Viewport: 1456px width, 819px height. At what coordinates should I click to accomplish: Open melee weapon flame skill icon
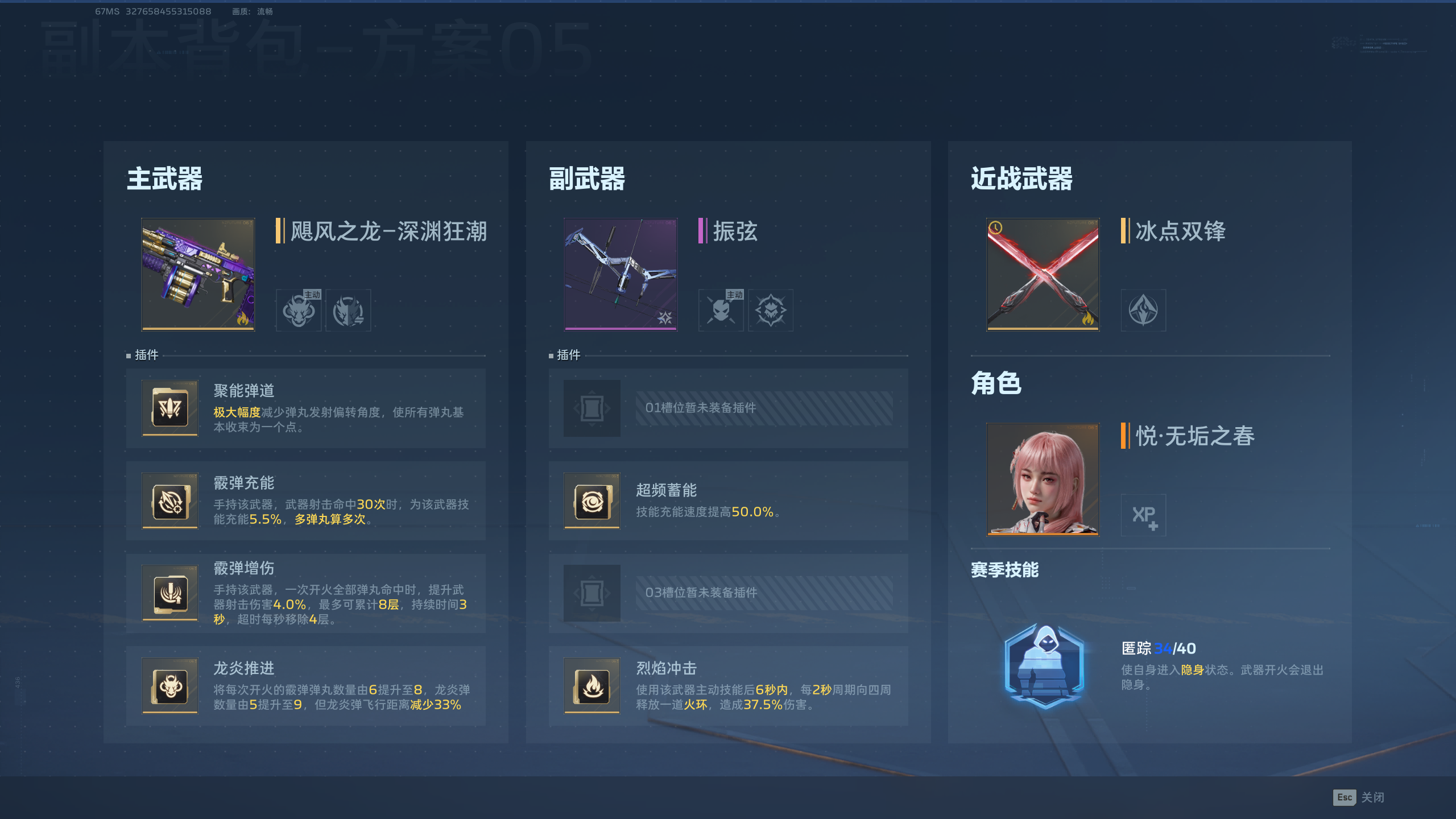pos(1143,311)
